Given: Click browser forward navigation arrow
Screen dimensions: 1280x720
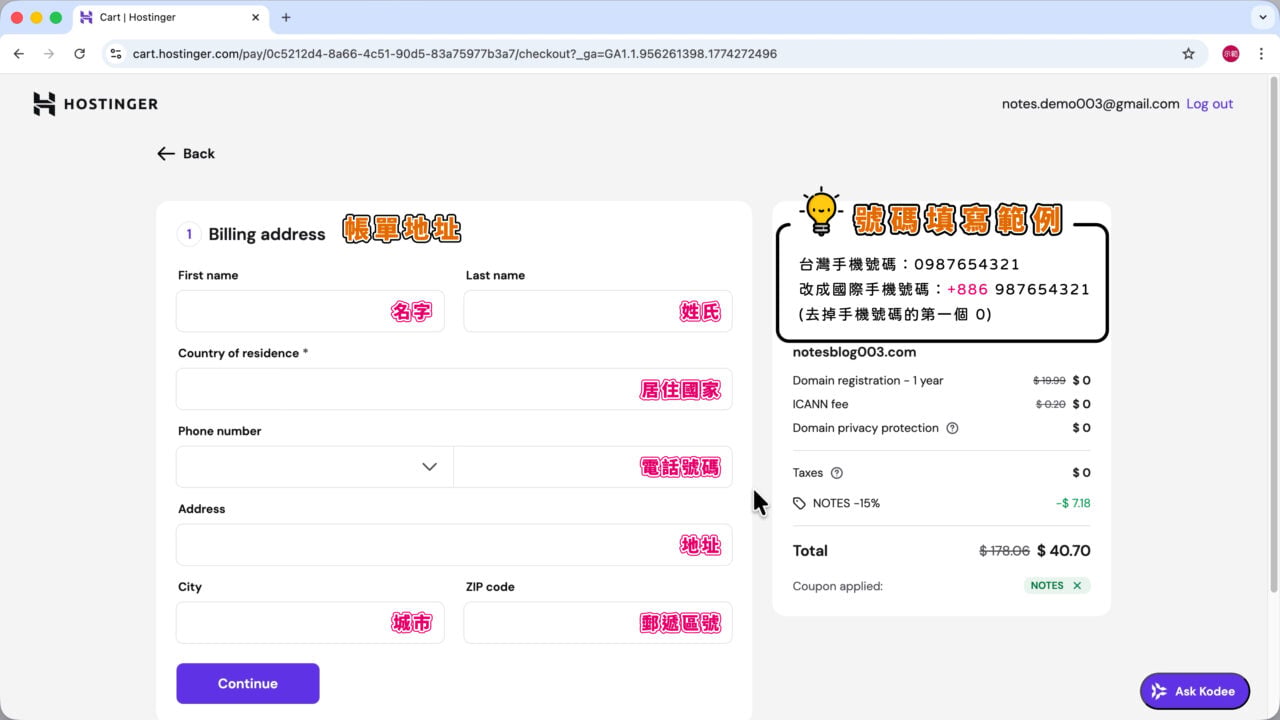Looking at the screenshot, I should point(49,54).
